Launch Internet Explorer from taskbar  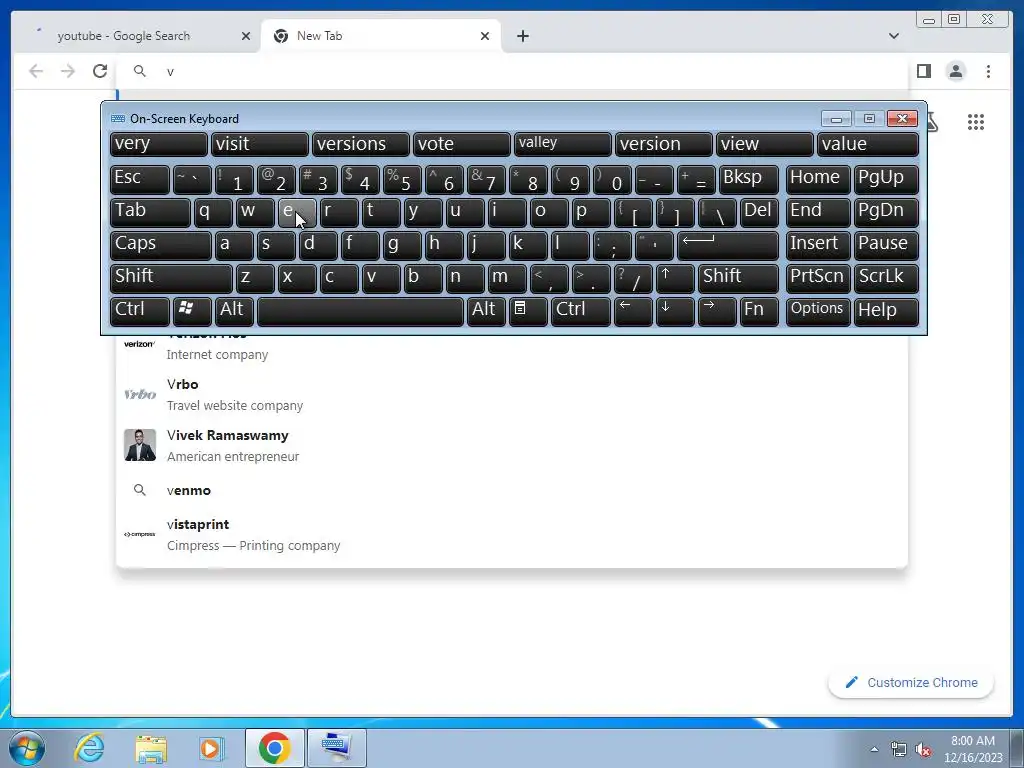[x=89, y=748]
